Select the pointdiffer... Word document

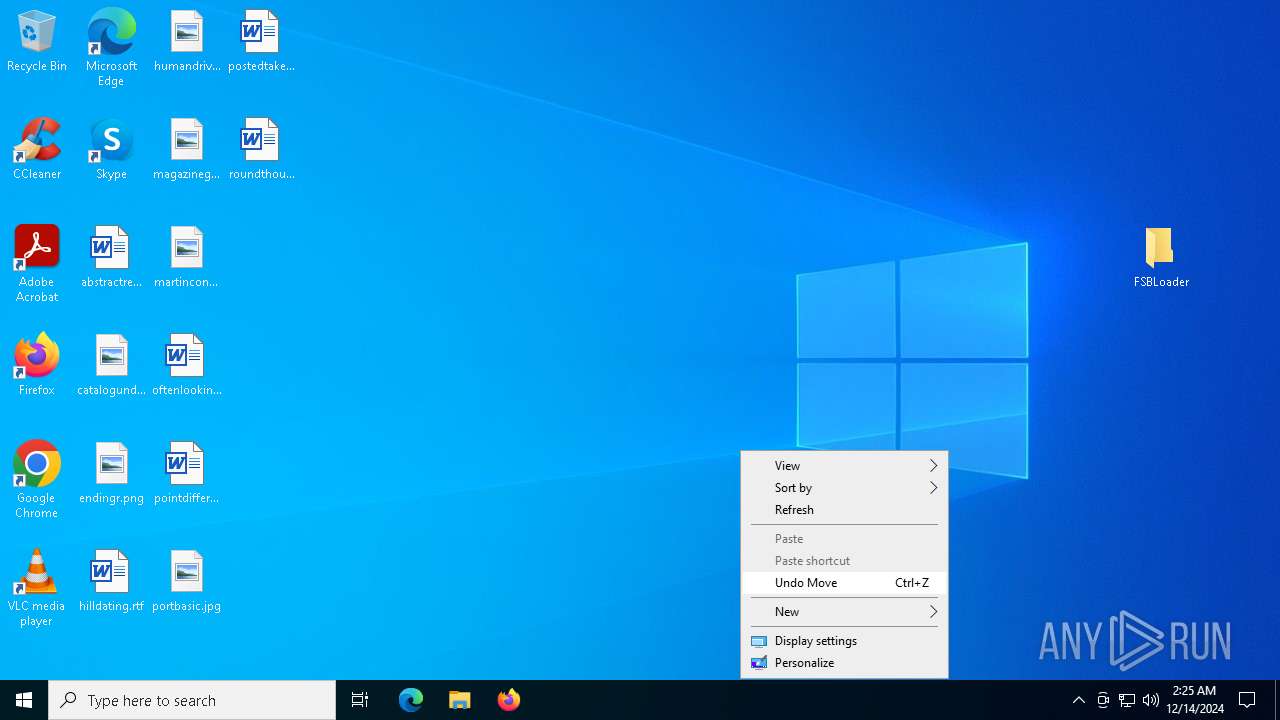pyautogui.click(x=187, y=474)
